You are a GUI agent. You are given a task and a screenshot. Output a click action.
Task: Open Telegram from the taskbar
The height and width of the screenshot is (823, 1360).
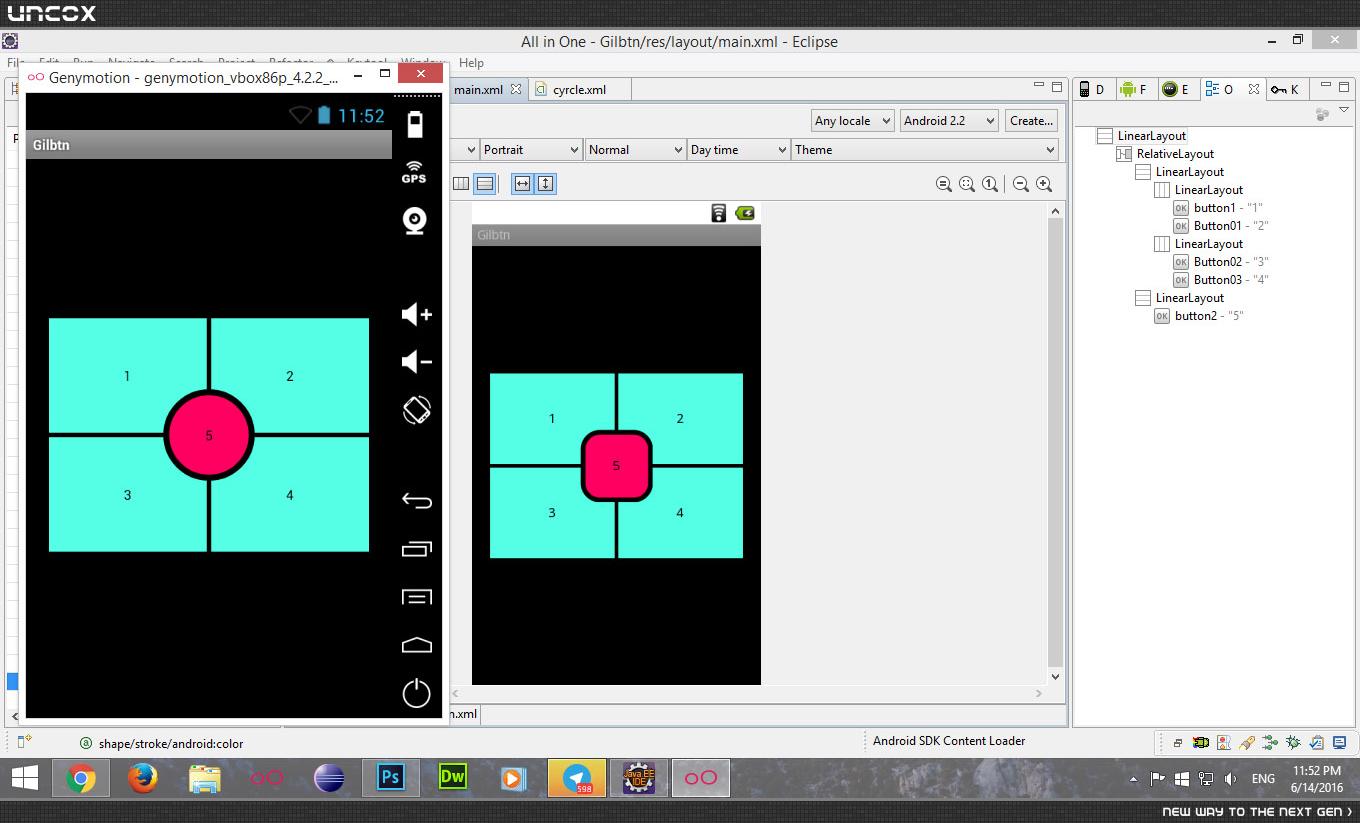(577, 778)
